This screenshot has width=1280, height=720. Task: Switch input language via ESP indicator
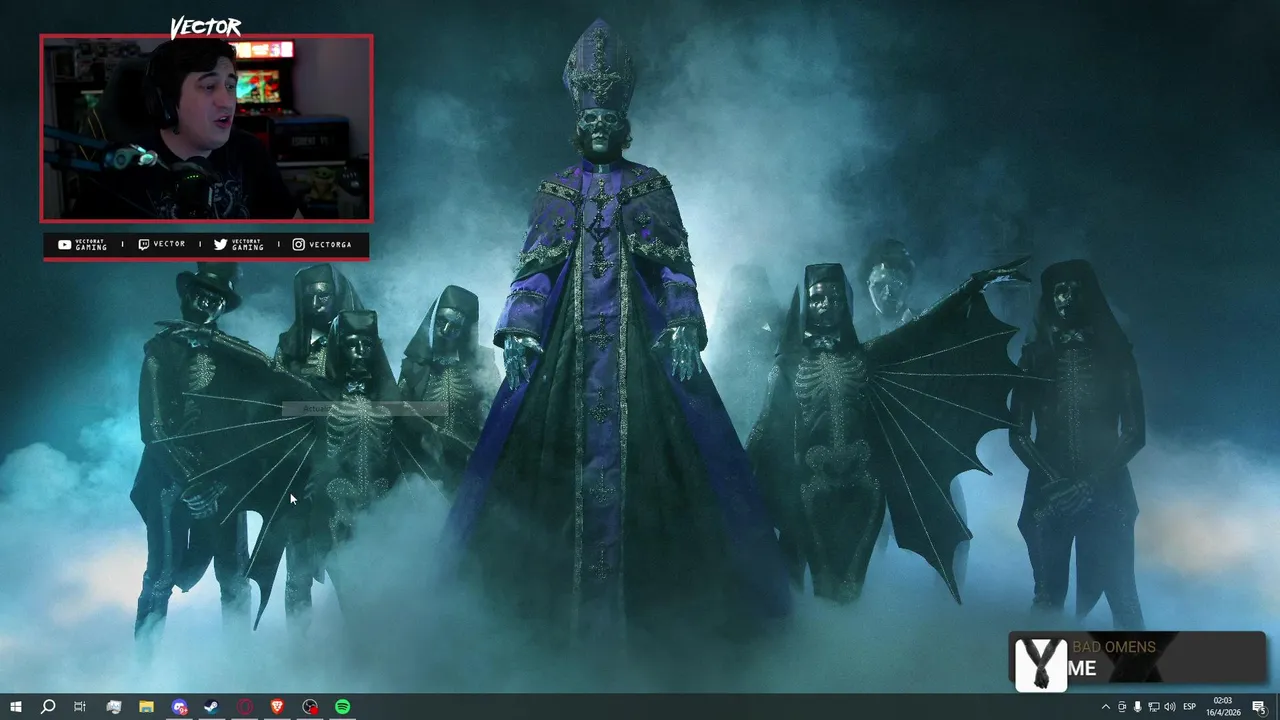click(x=1190, y=707)
